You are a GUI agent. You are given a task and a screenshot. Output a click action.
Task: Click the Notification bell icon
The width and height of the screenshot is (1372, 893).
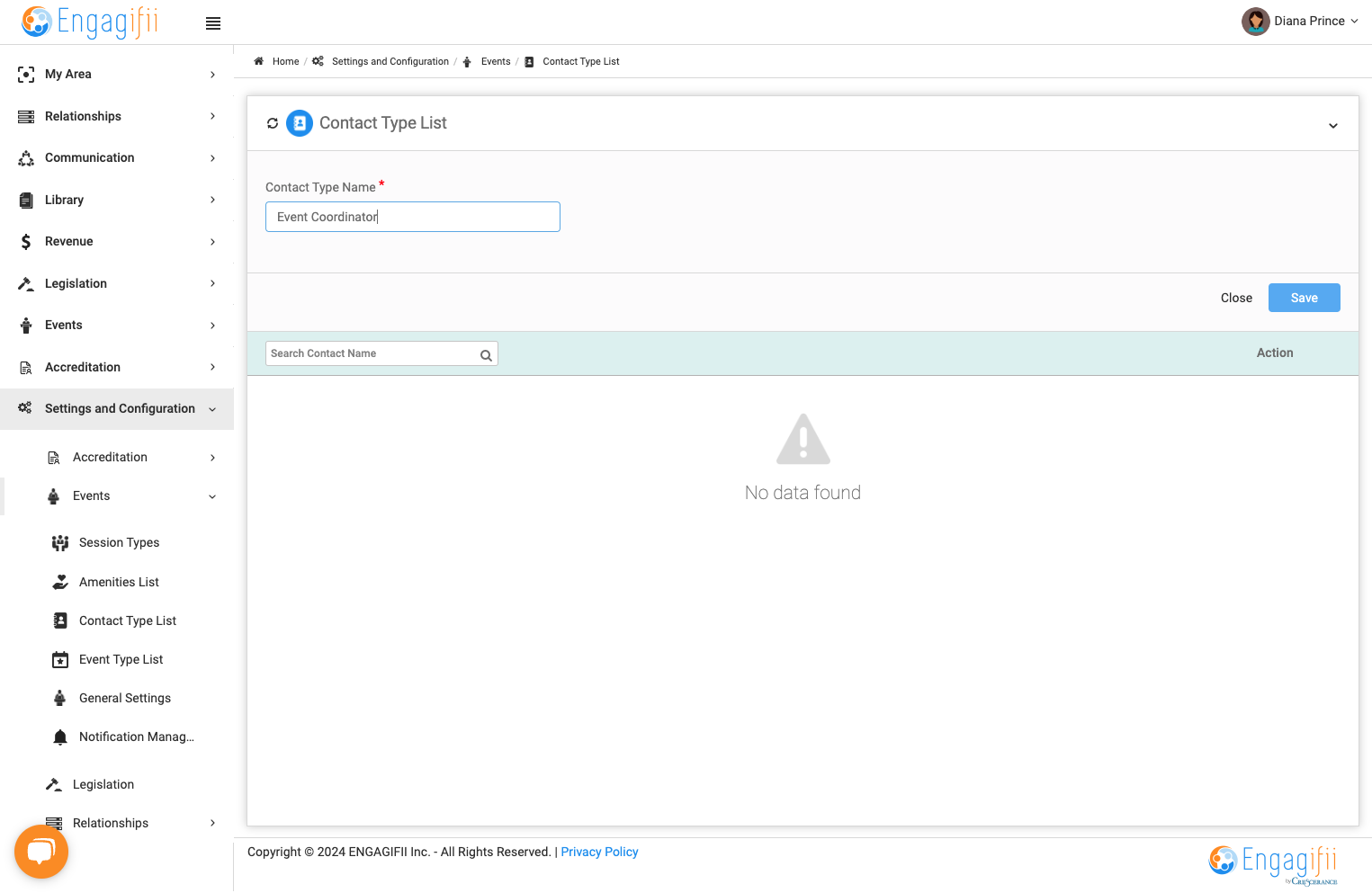[x=60, y=737]
